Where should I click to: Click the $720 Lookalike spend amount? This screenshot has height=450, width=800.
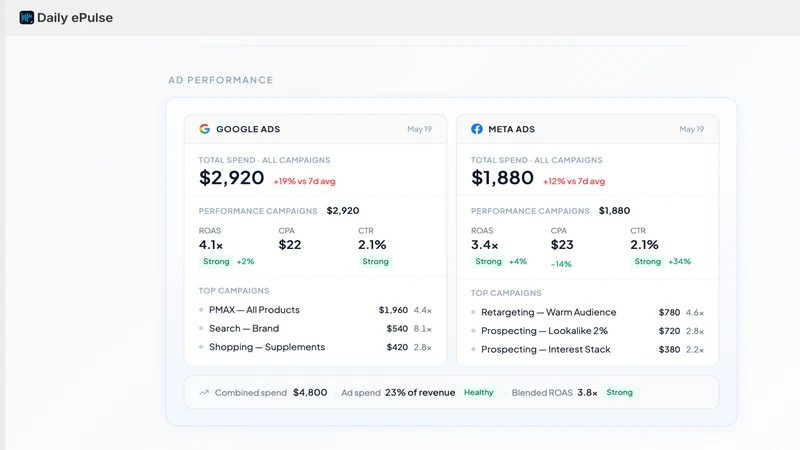669,331
